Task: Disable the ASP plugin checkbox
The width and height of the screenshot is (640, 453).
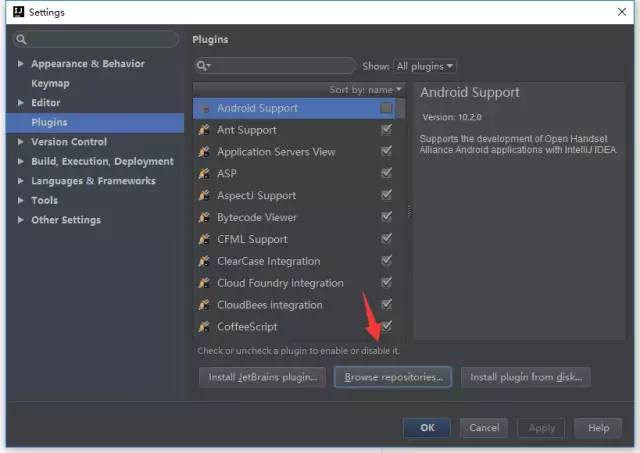Action: 386,173
